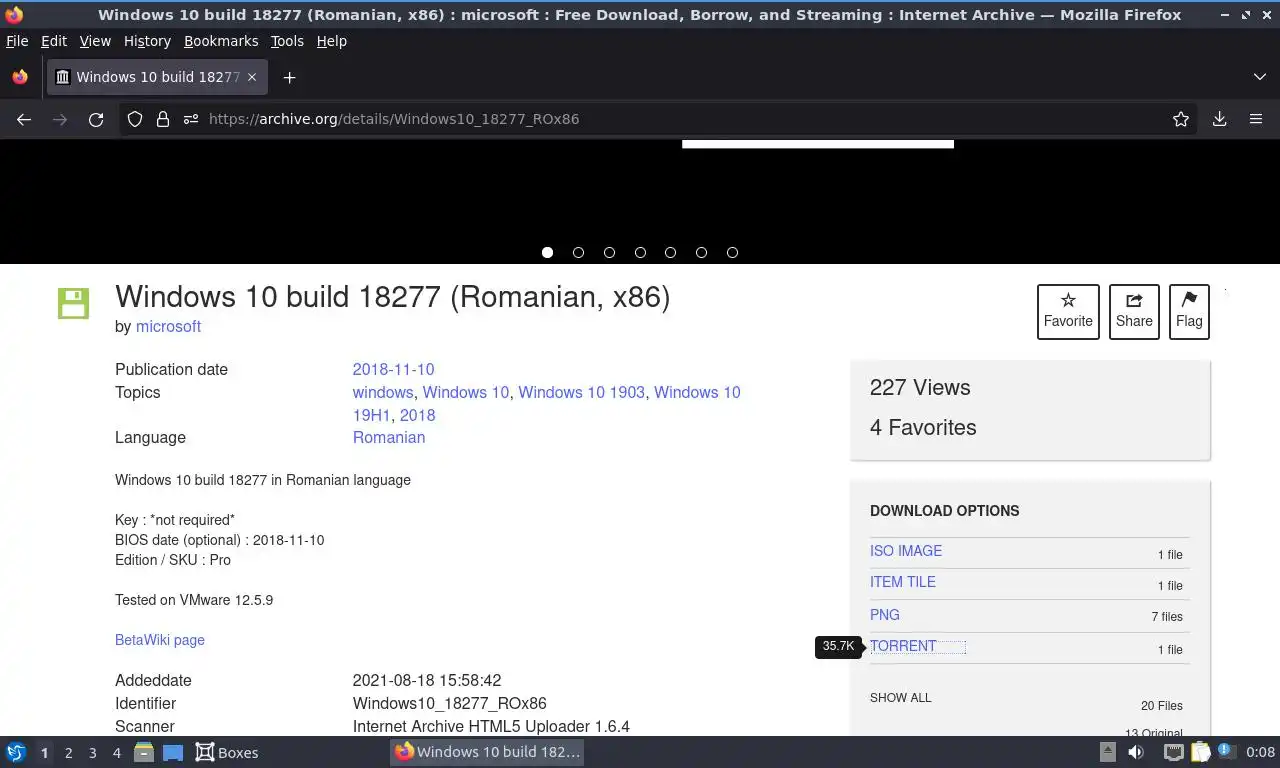
Task: Show all download files
Action: click(x=900, y=698)
